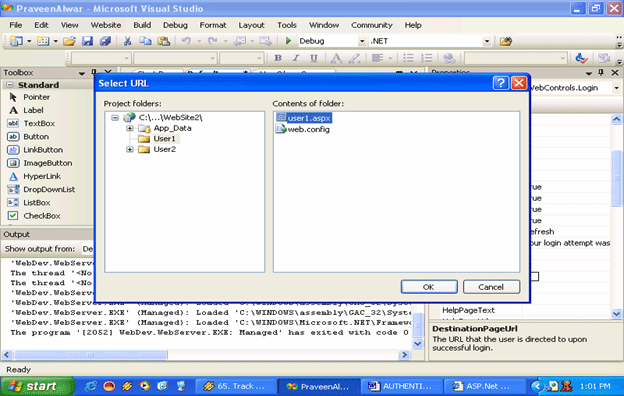Switch to the AUTHENTI... taskbar window

401,386
